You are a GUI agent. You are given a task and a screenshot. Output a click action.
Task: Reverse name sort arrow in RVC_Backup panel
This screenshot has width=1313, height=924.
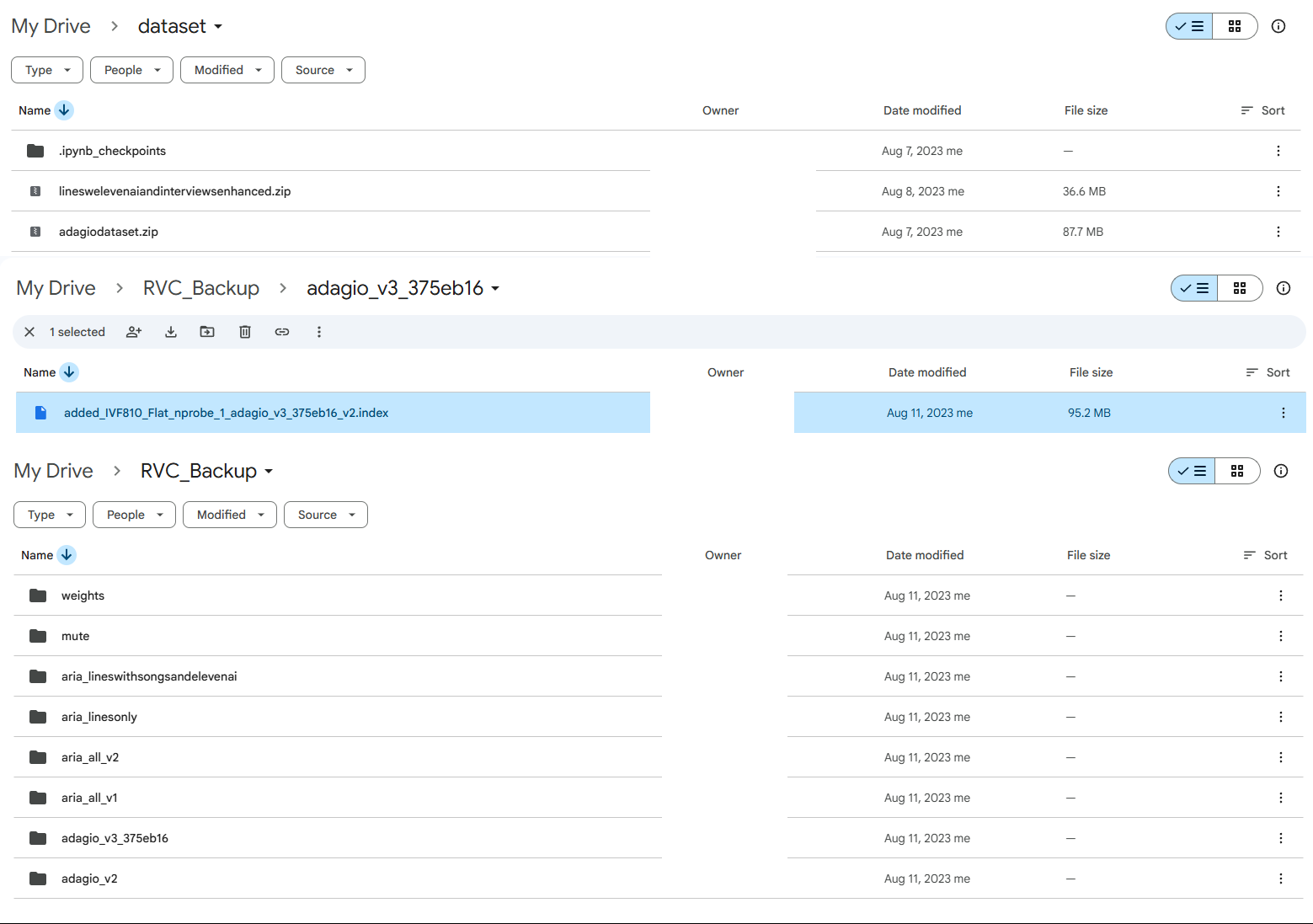click(67, 555)
